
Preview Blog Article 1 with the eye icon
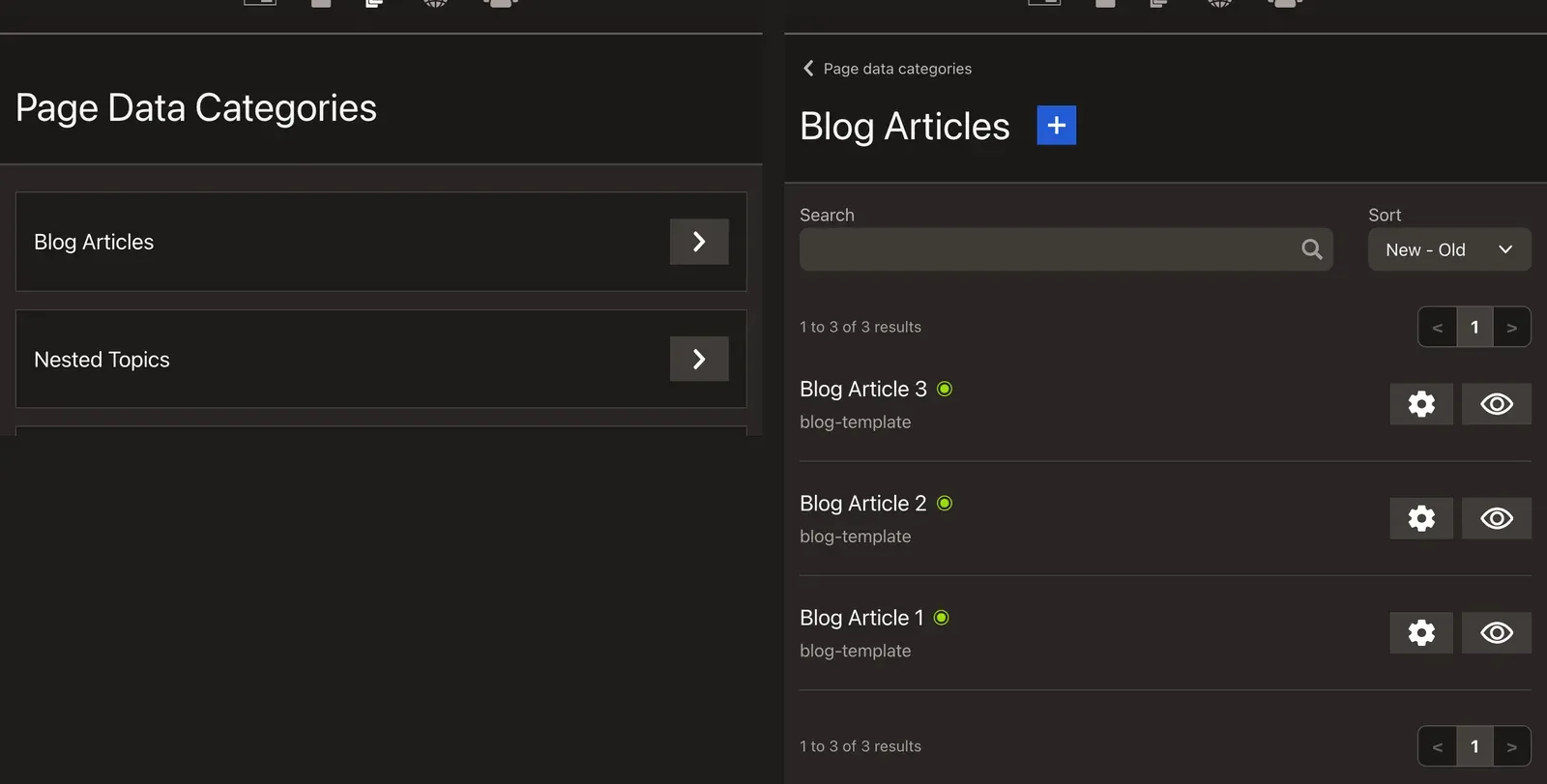click(x=1497, y=633)
